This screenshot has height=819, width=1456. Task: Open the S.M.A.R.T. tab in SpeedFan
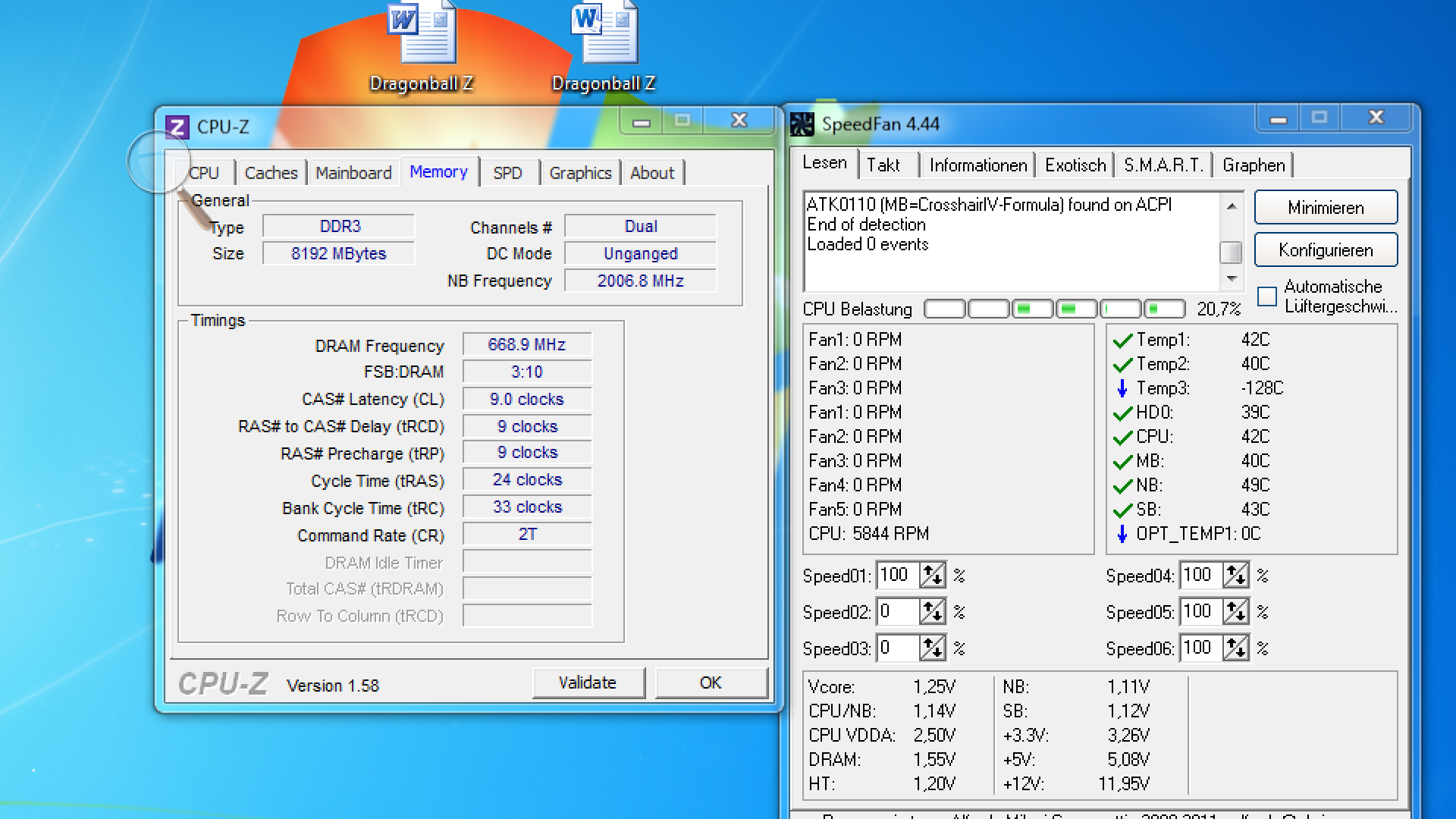pos(1163,165)
